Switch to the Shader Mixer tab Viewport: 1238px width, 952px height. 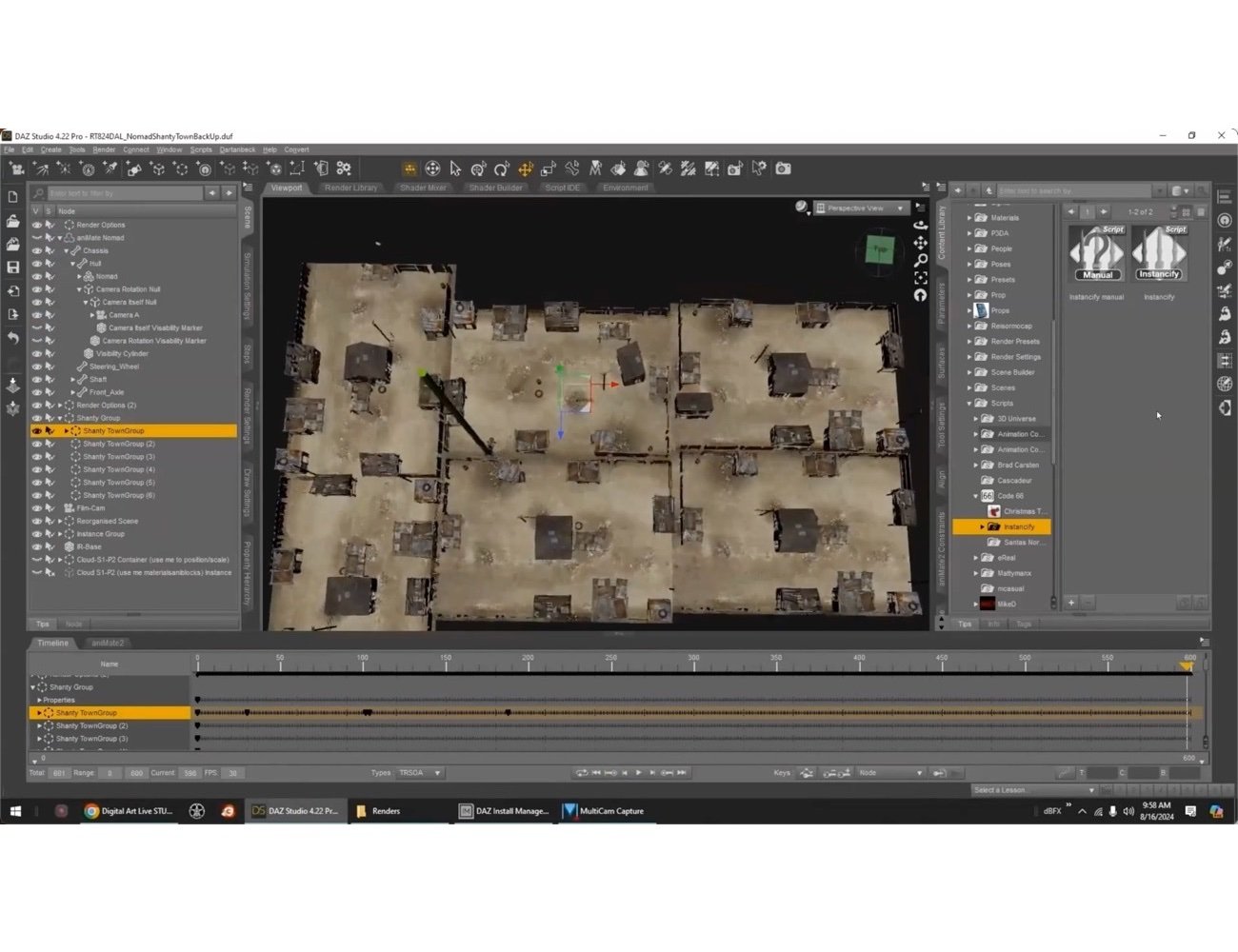point(423,188)
